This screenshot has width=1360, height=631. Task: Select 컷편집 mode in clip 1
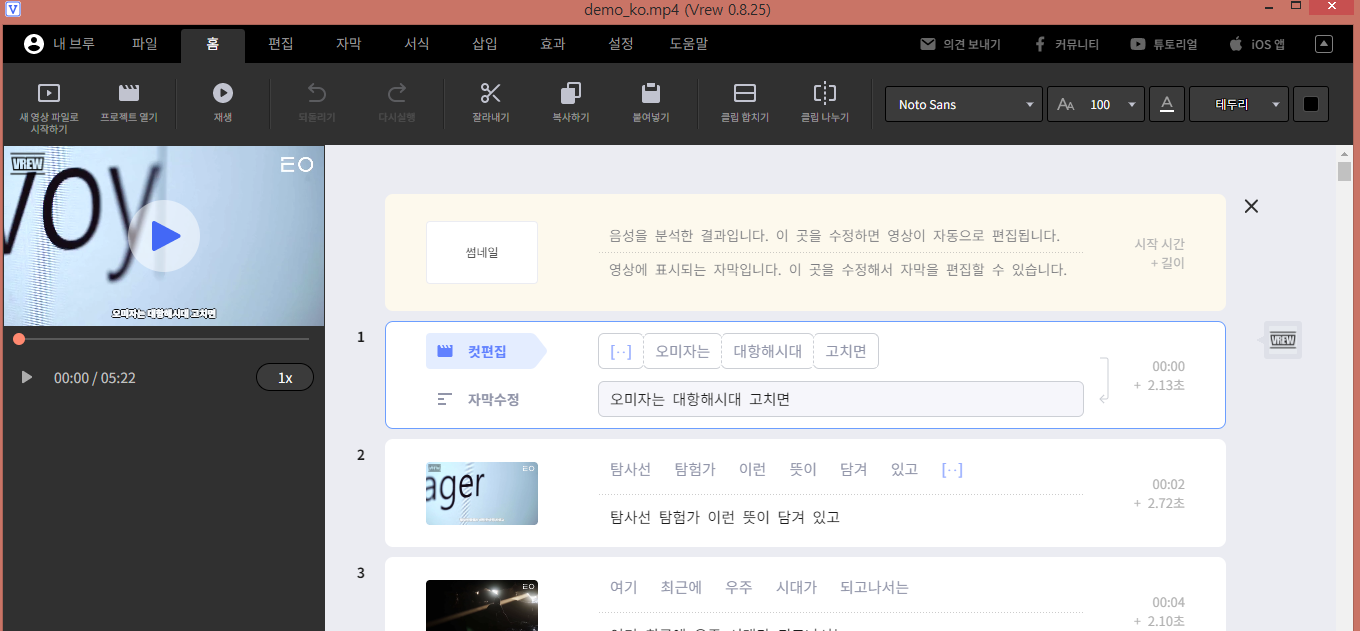pyautogui.click(x=486, y=351)
